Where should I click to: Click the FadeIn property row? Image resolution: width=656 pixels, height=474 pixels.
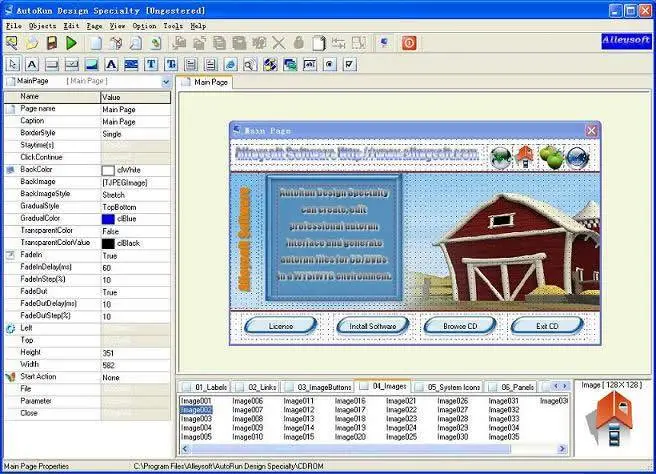tap(87, 255)
